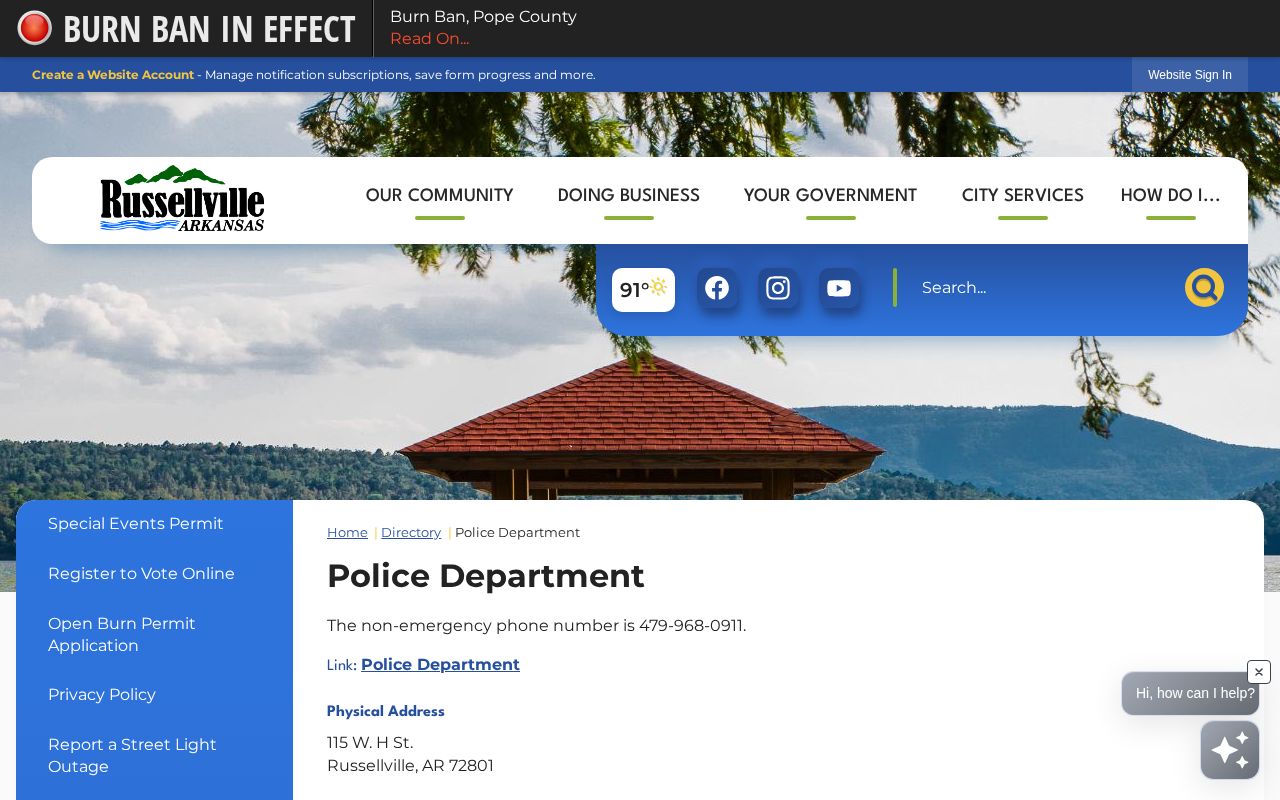Click the non-emergency phone number sentence
This screenshot has height=800, width=1280.
point(536,626)
